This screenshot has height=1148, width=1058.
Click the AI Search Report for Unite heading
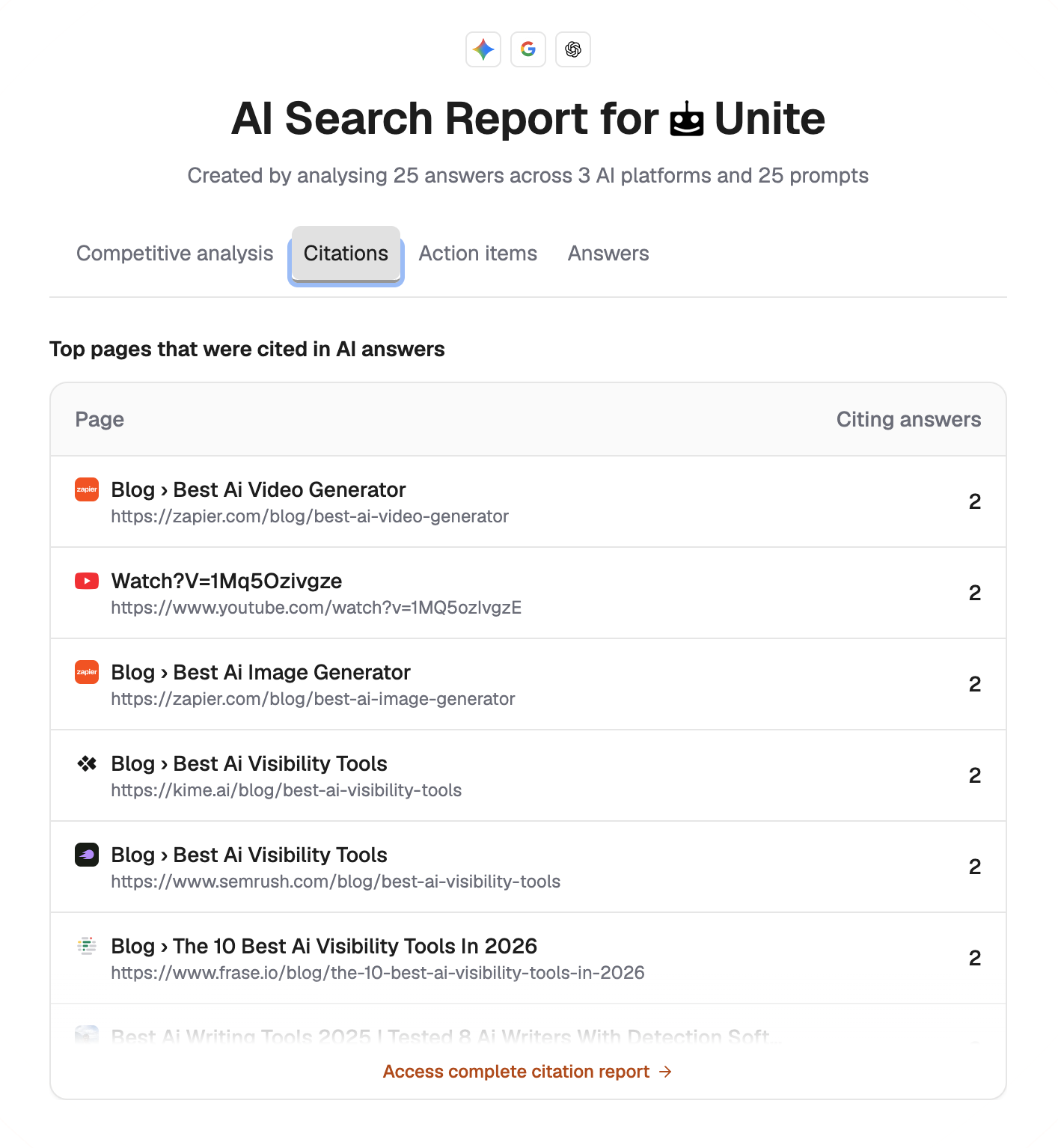[x=528, y=119]
